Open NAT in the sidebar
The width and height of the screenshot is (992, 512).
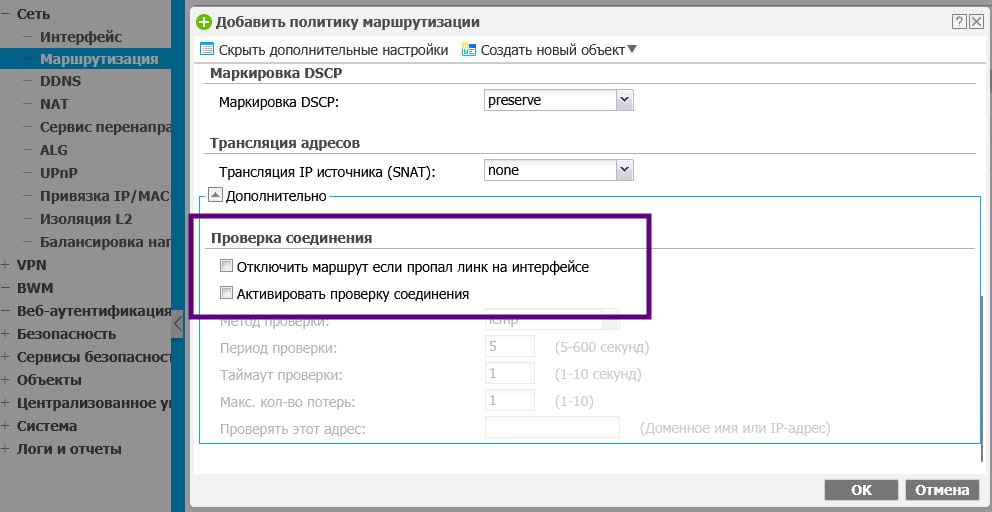pyautogui.click(x=54, y=104)
